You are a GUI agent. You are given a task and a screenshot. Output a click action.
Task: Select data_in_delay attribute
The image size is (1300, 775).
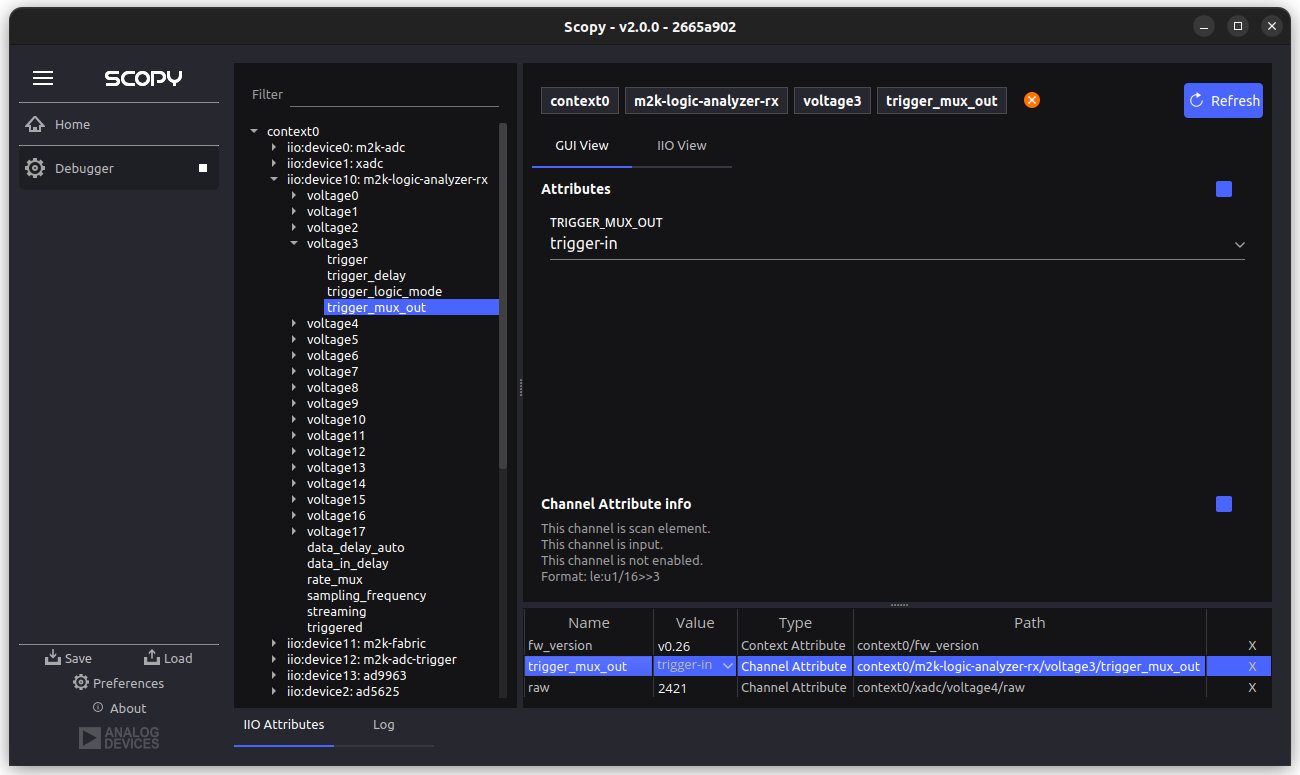(x=347, y=563)
